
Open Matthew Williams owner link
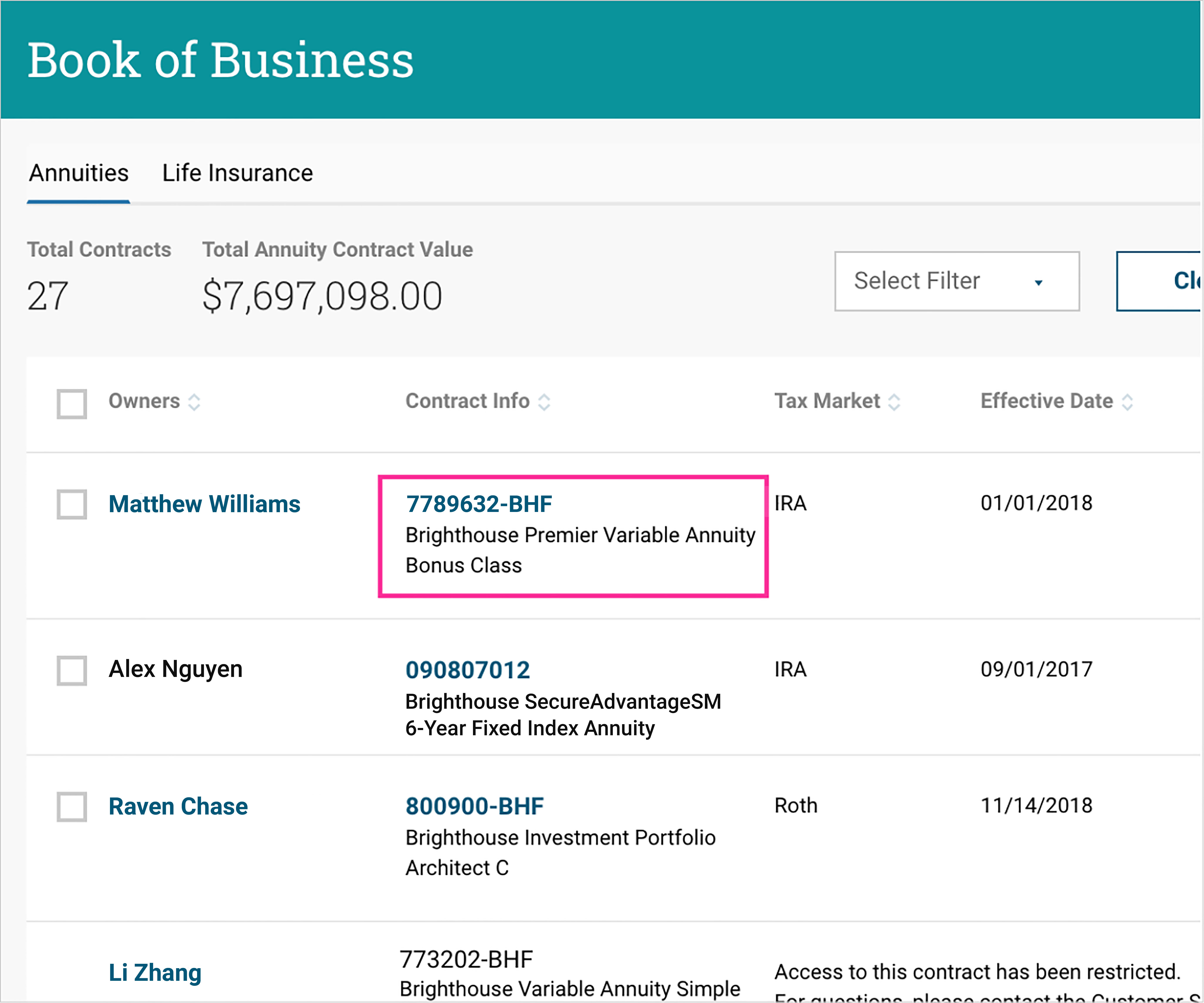(x=204, y=504)
